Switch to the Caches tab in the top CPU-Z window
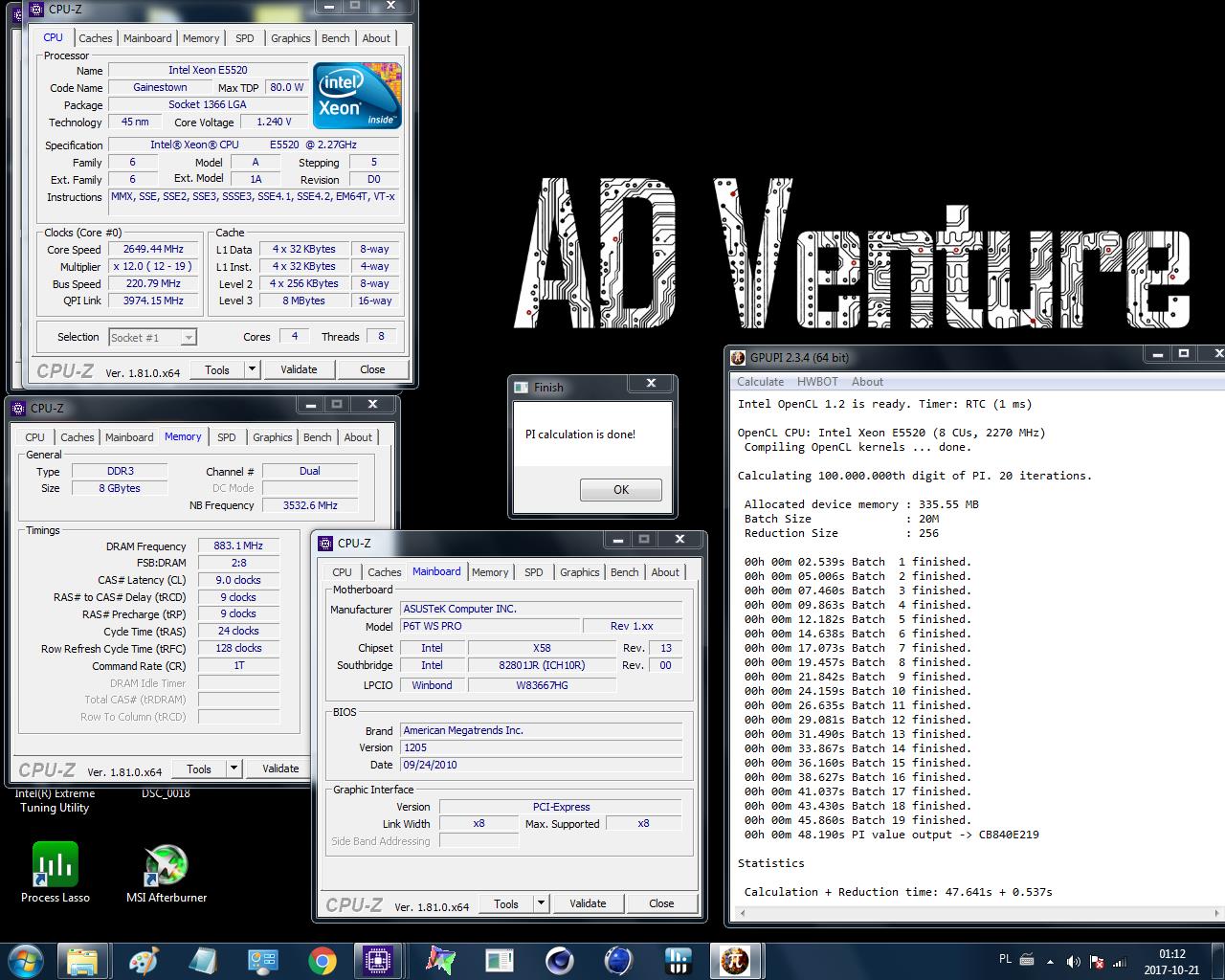 pyautogui.click(x=95, y=38)
